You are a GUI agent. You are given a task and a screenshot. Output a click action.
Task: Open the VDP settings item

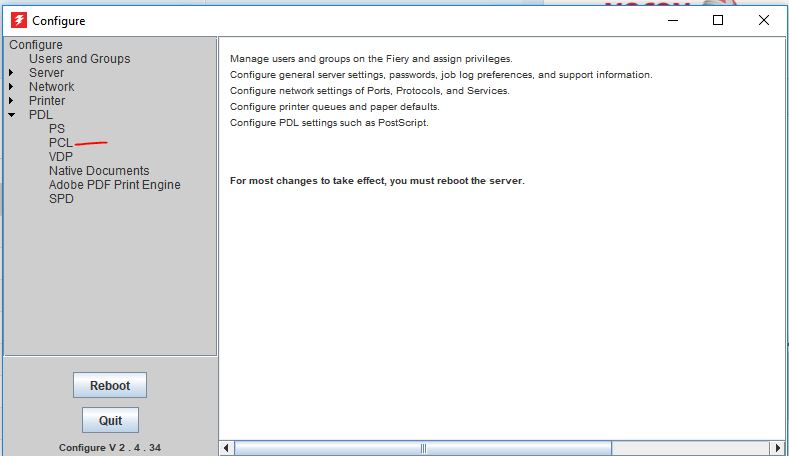61,157
